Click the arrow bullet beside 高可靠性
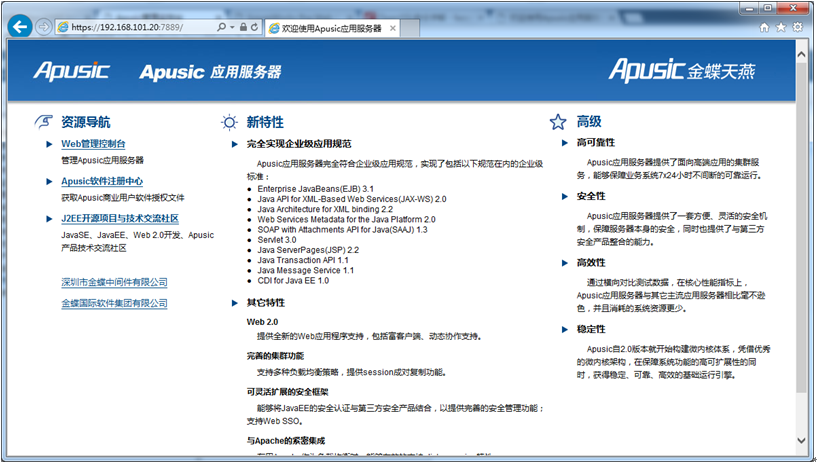 564,143
